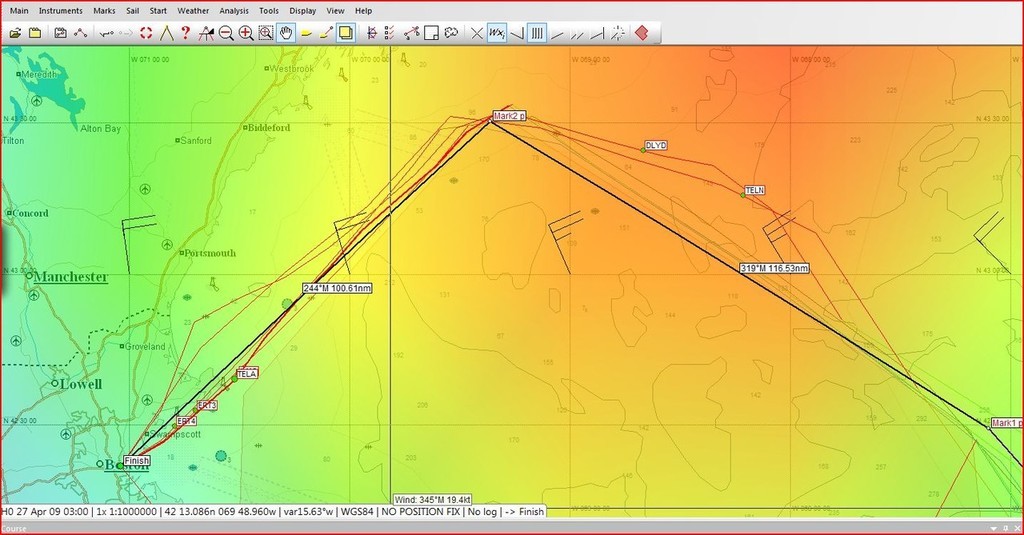The image size is (1024, 535).
Task: Open the Start menu in menu bar
Action: pos(158,10)
